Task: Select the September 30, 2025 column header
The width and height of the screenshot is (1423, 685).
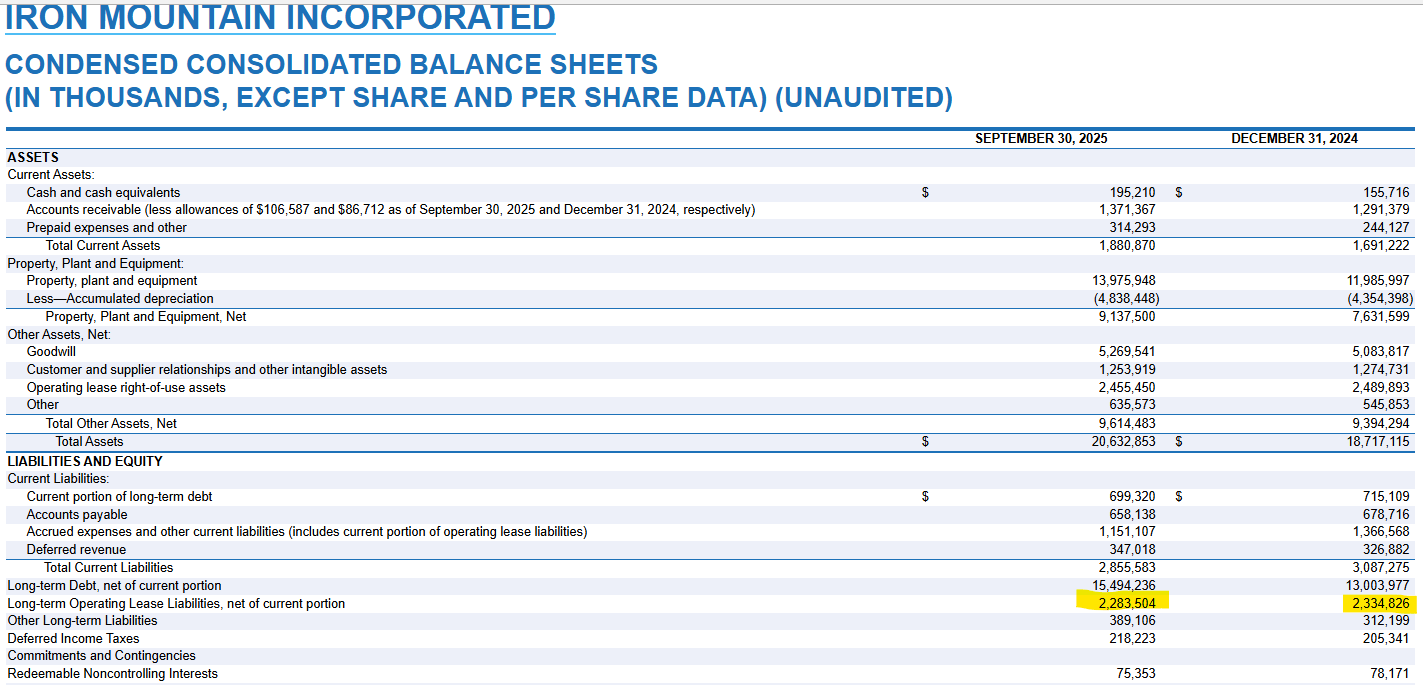Action: [1040, 138]
